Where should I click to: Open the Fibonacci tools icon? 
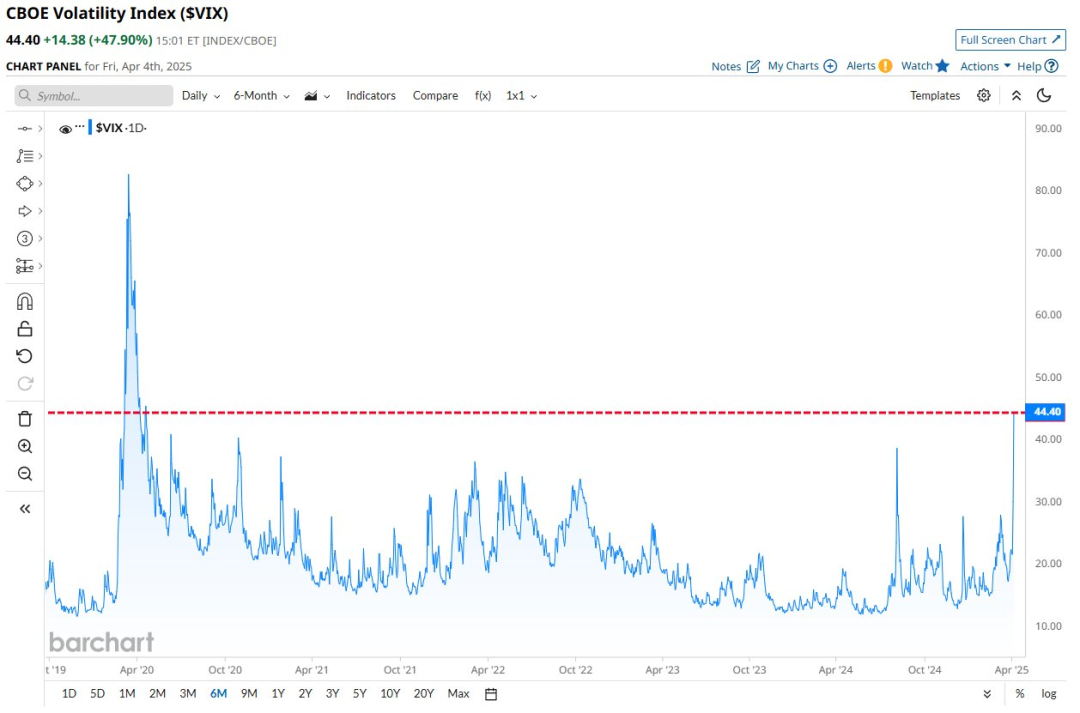[x=24, y=156]
